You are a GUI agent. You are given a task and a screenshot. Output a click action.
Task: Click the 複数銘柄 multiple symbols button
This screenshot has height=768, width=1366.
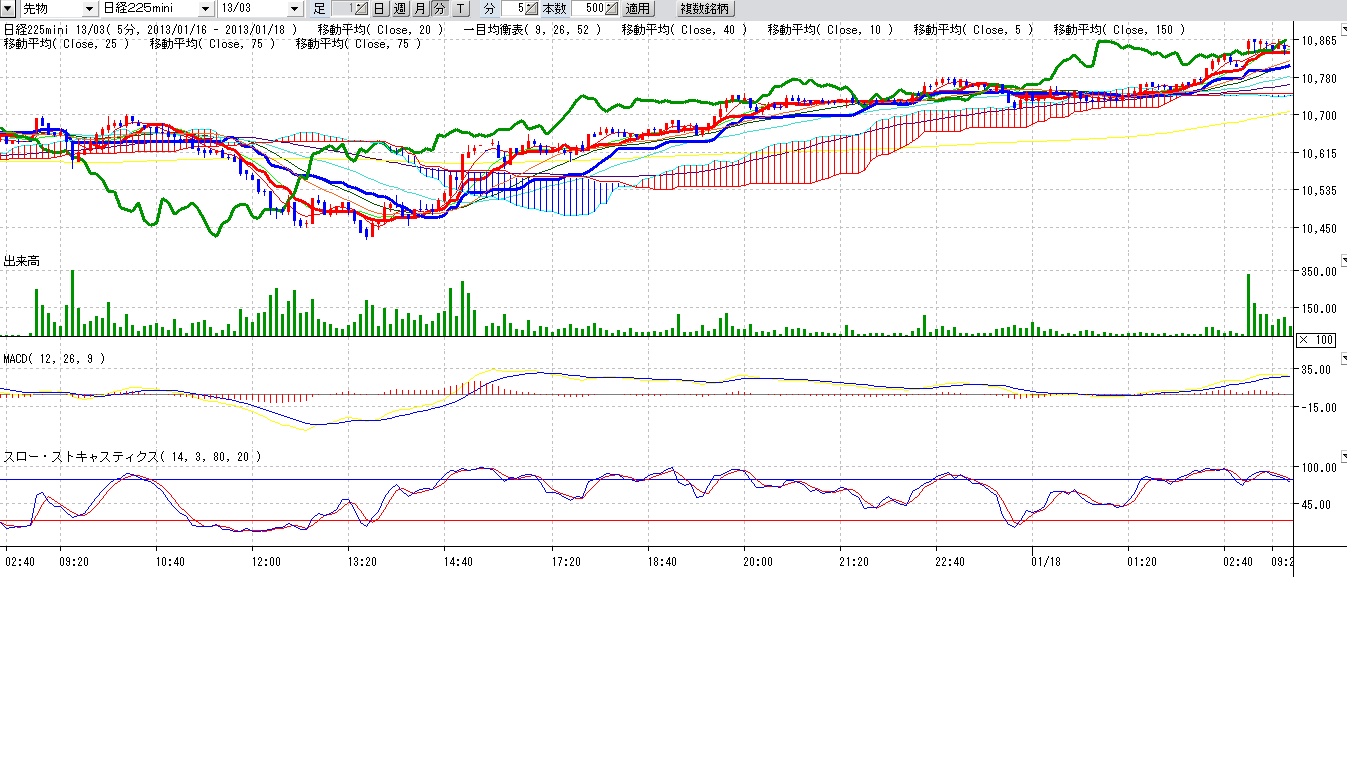[x=706, y=8]
